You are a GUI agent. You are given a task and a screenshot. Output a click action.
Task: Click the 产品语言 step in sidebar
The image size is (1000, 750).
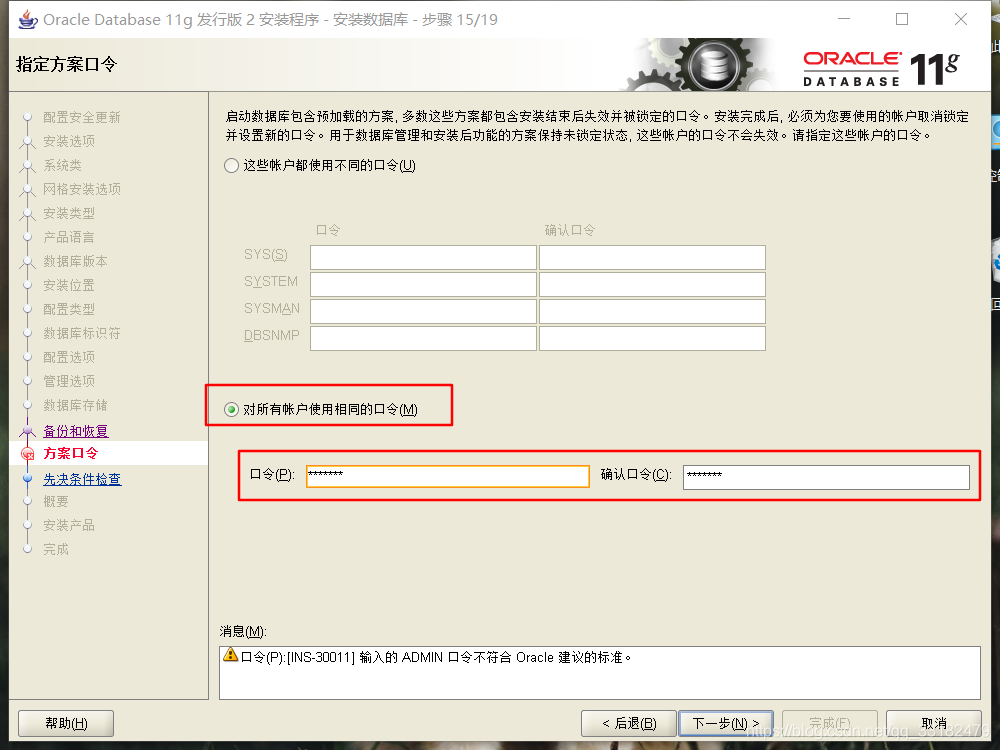tap(69, 237)
